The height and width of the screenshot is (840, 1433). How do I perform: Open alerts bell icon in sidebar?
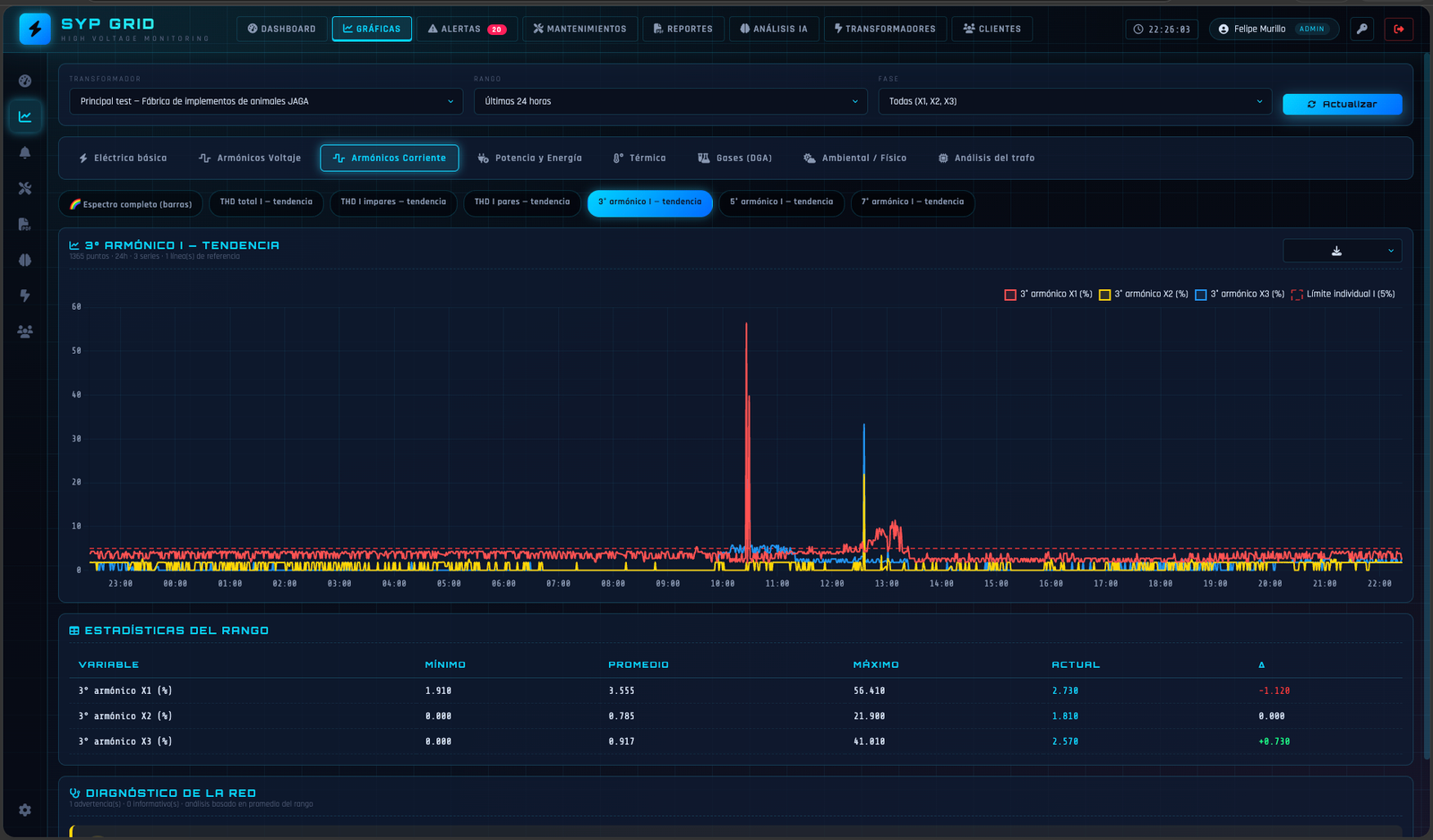click(x=25, y=152)
